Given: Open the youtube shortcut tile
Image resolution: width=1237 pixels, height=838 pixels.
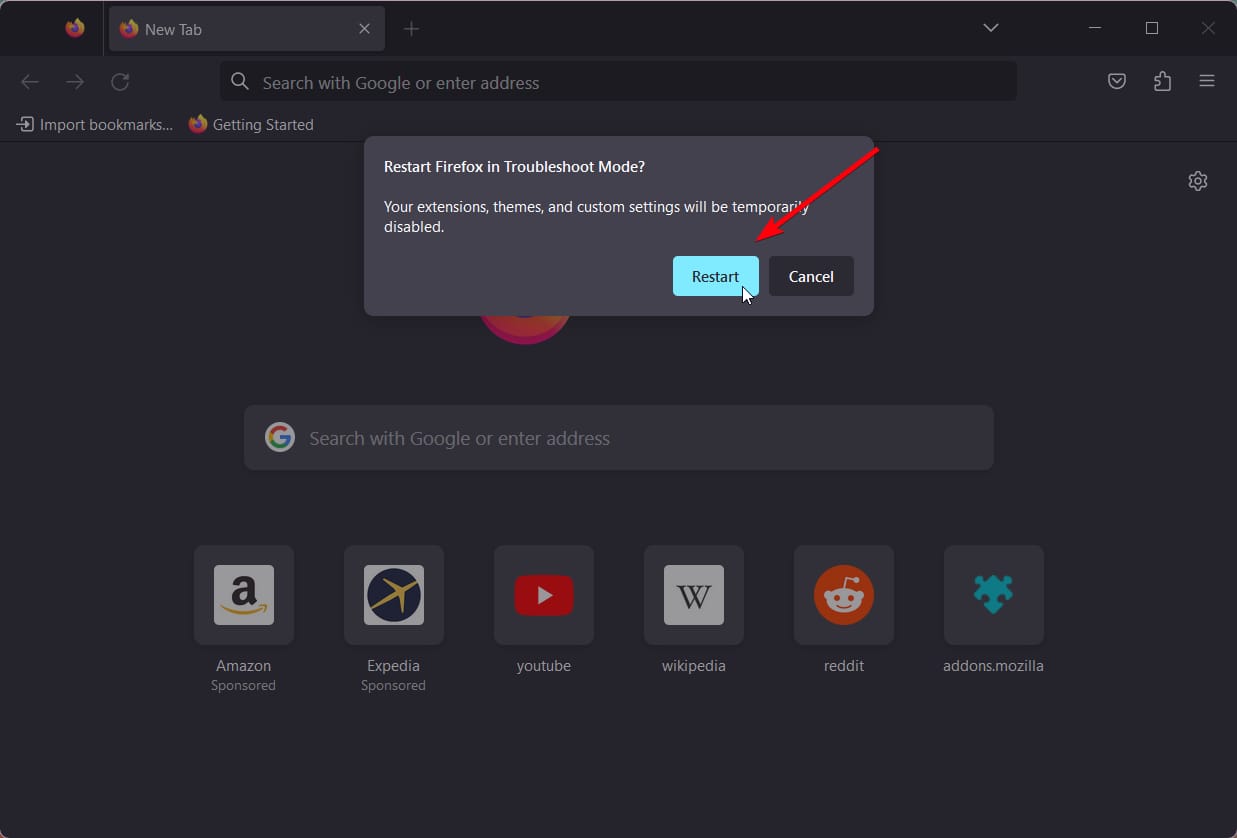Looking at the screenshot, I should pos(543,595).
